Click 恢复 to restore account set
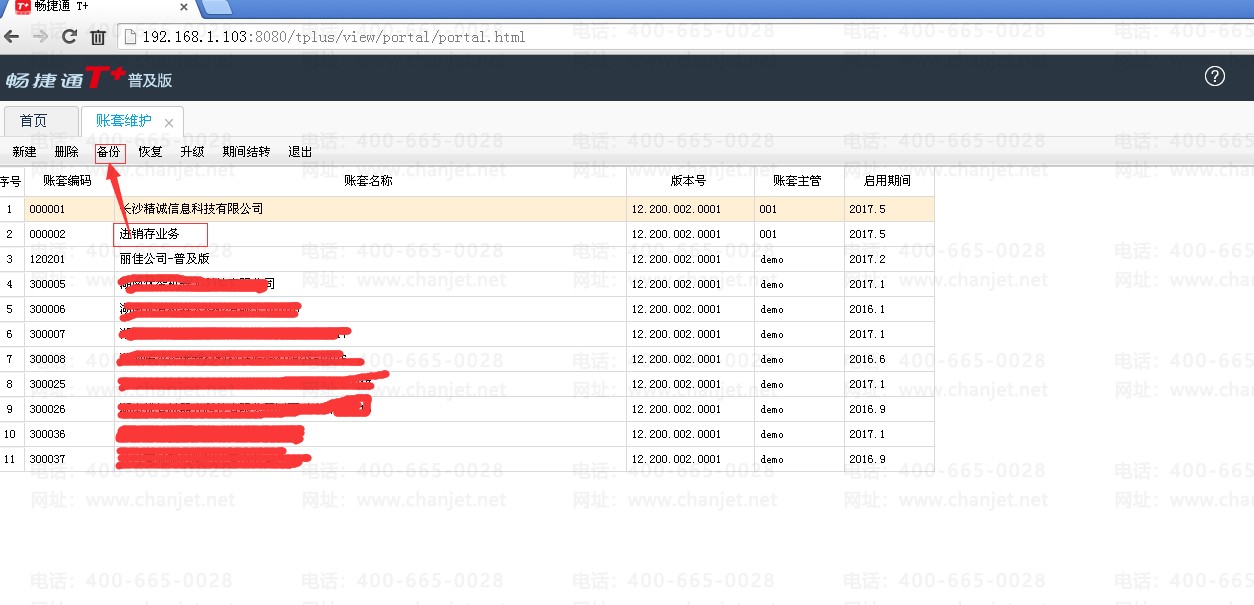Screen dimensions: 1254x605 [x=150, y=152]
